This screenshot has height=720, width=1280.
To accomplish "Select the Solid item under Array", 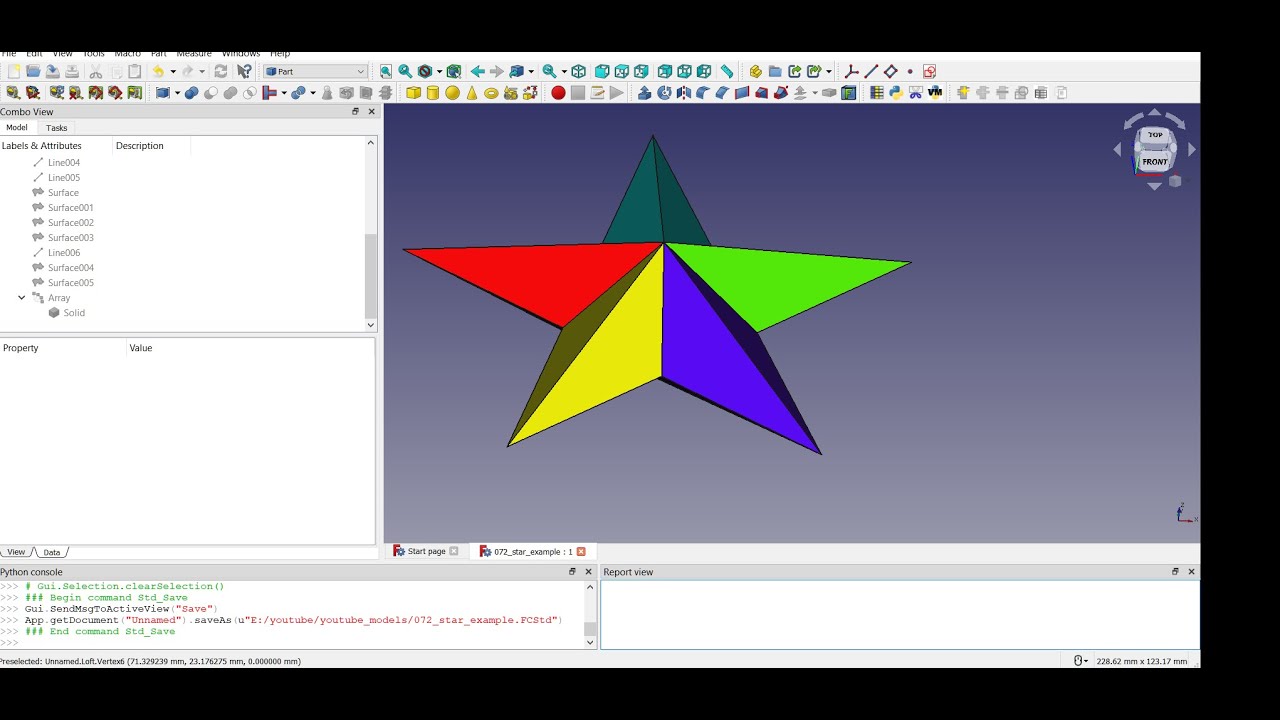I will 74,313.
